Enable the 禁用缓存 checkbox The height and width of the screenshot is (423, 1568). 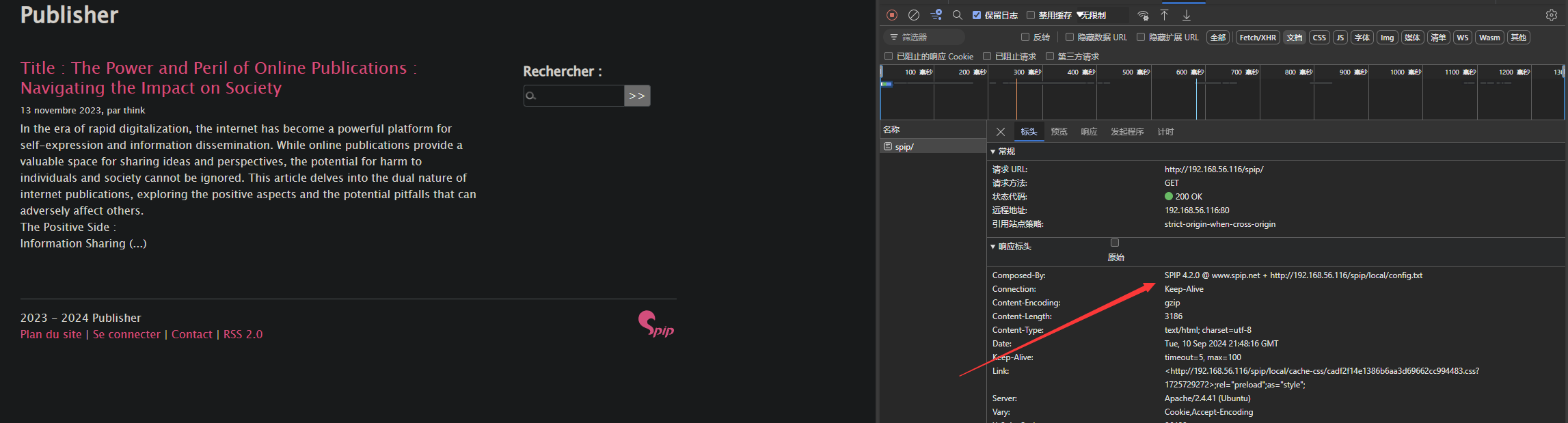[x=1031, y=15]
